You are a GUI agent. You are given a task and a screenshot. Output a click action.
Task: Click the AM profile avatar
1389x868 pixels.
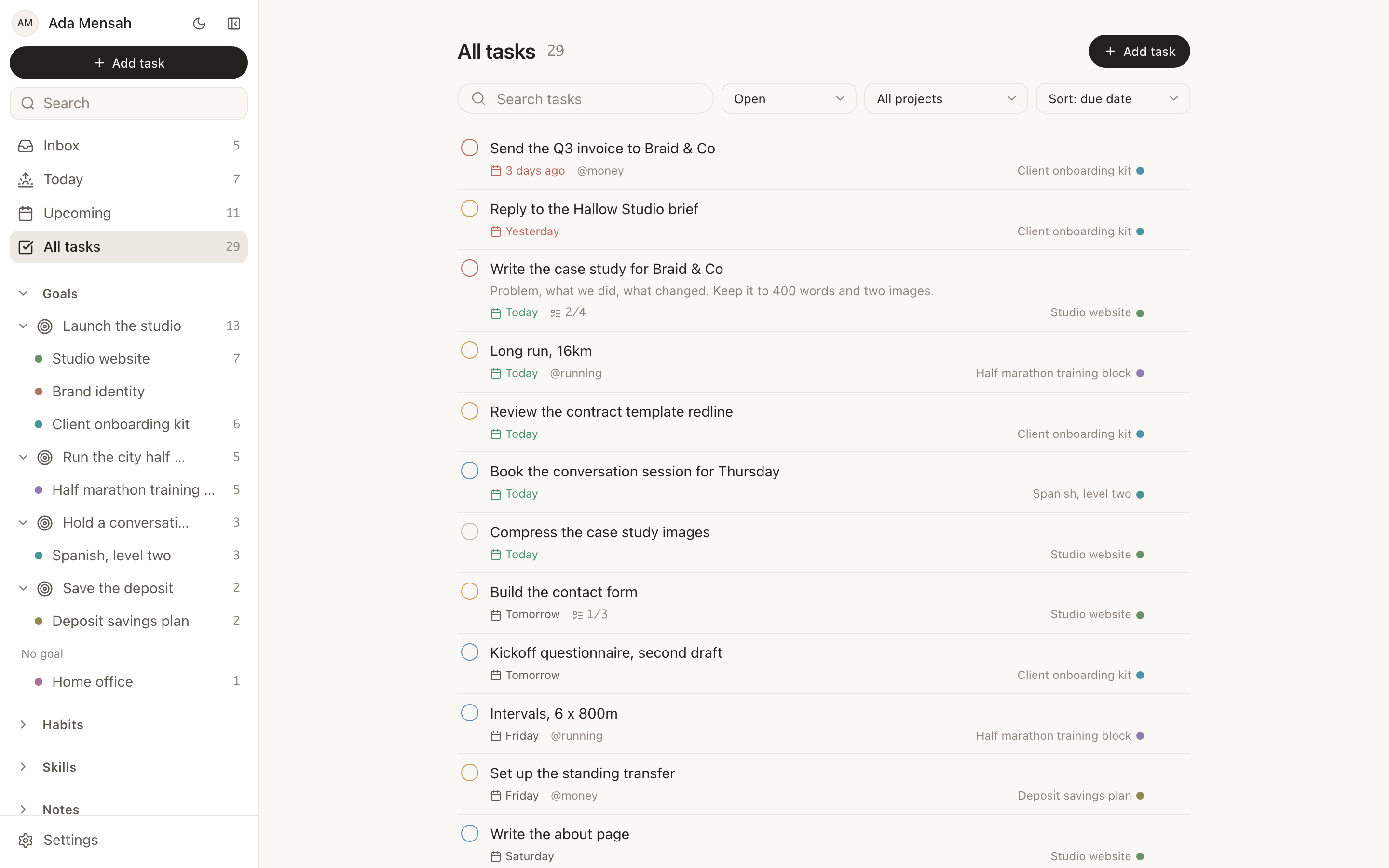tap(25, 23)
